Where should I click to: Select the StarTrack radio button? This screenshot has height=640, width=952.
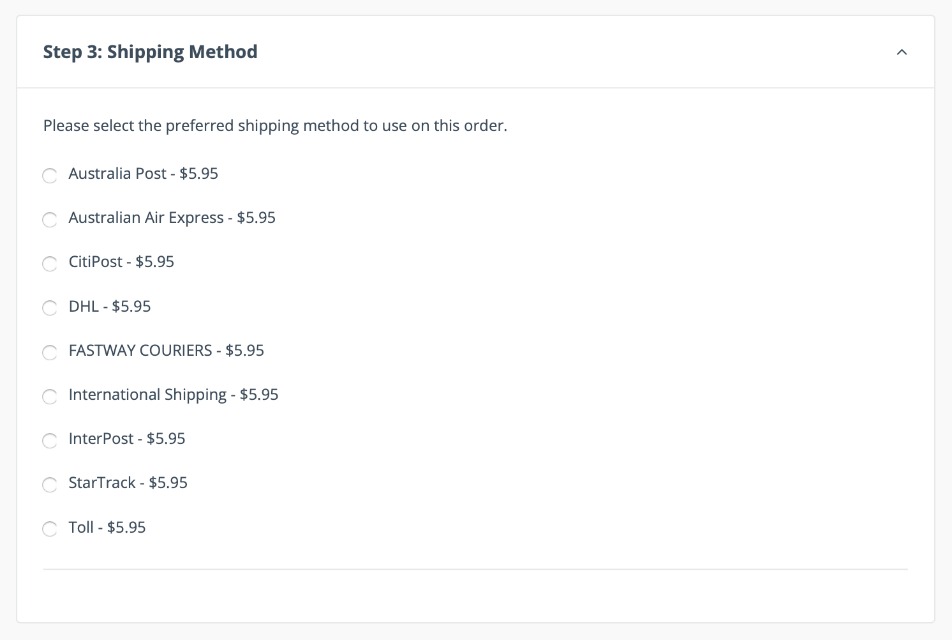[49, 485]
